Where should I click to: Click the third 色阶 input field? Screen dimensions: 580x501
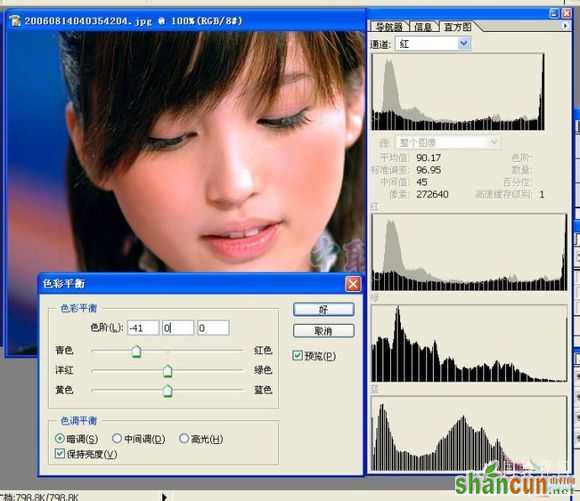pos(213,328)
